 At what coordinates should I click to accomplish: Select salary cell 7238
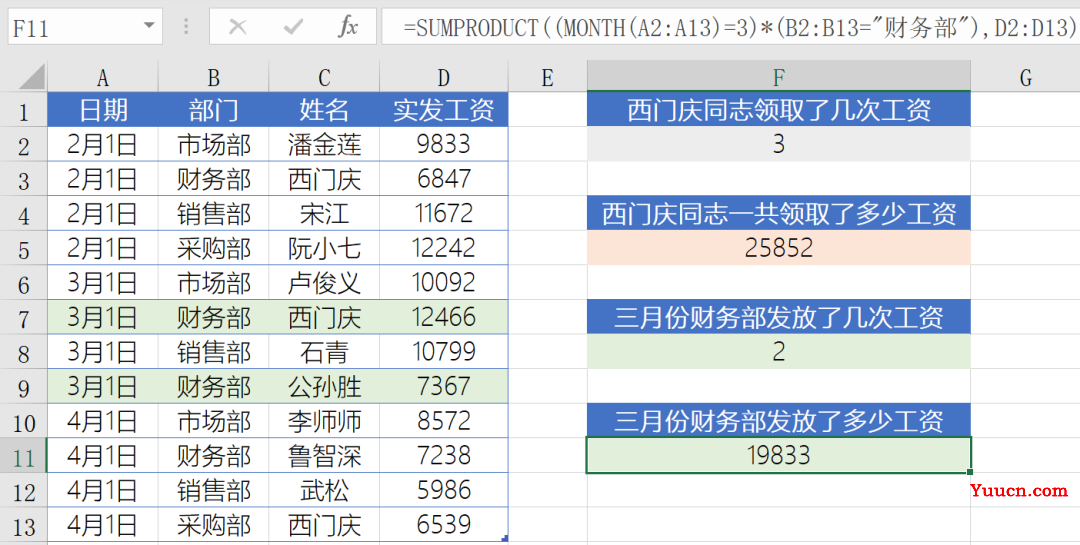[444, 455]
